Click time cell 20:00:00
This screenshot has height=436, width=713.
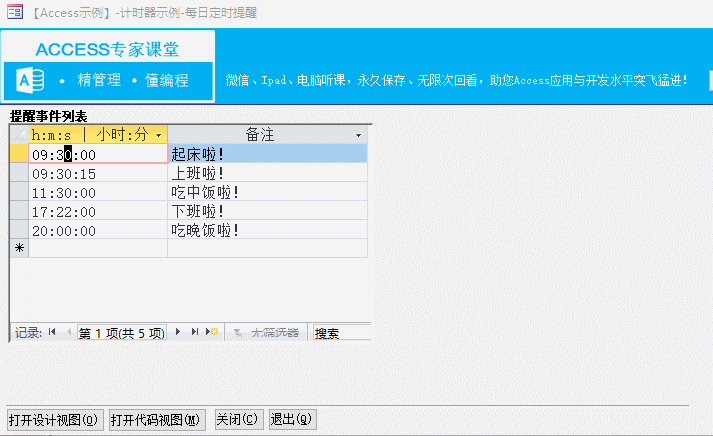coord(98,230)
